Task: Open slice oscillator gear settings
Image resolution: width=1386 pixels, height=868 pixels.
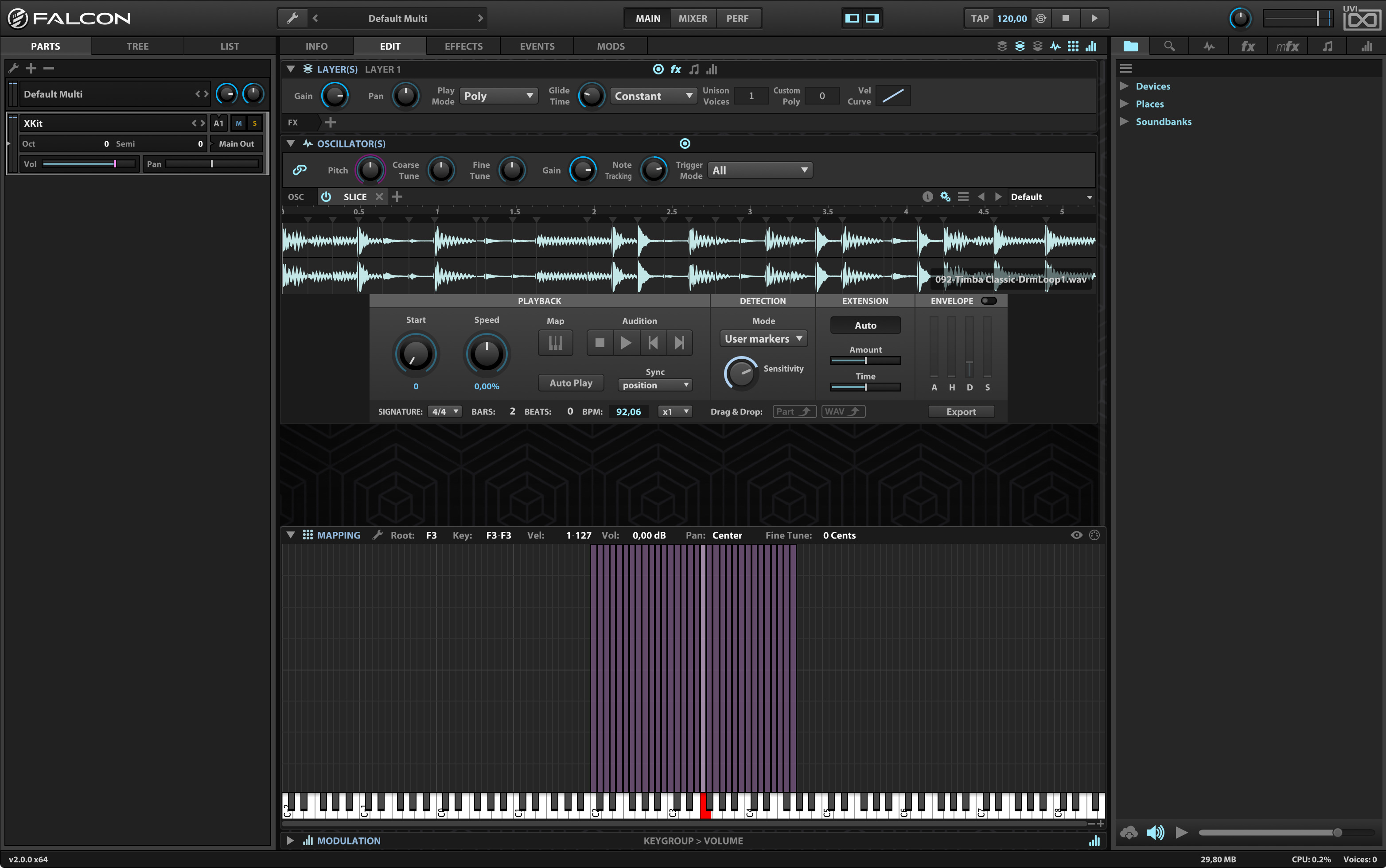Action: [945, 197]
